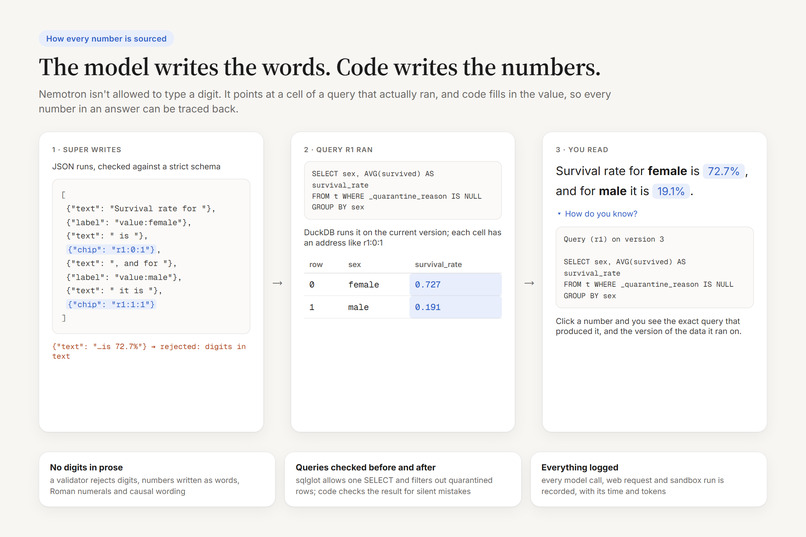Click the 'Everything logged' card title
This screenshot has height=537, width=806.
(579, 468)
